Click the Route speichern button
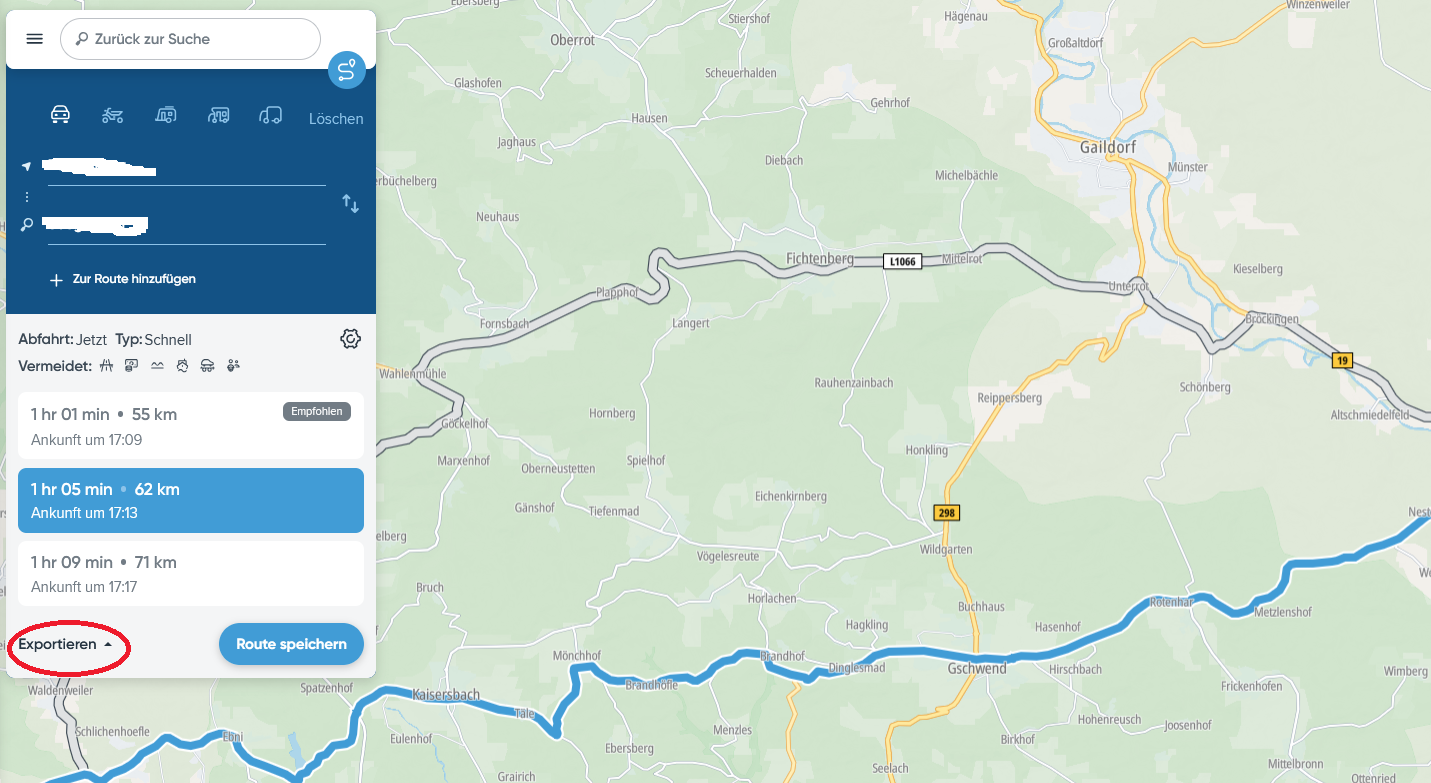 tap(291, 644)
